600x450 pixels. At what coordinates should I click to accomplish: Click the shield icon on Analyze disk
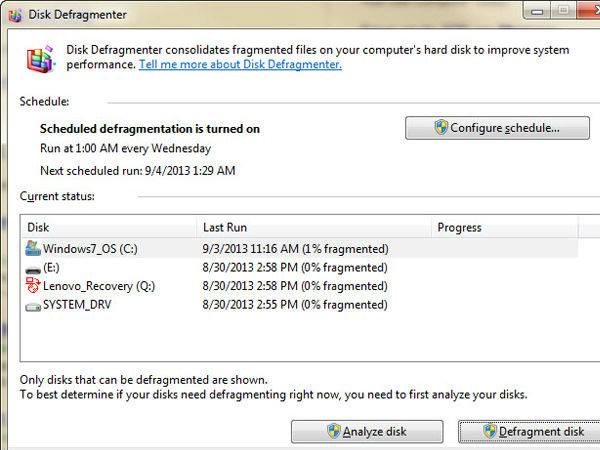335,432
